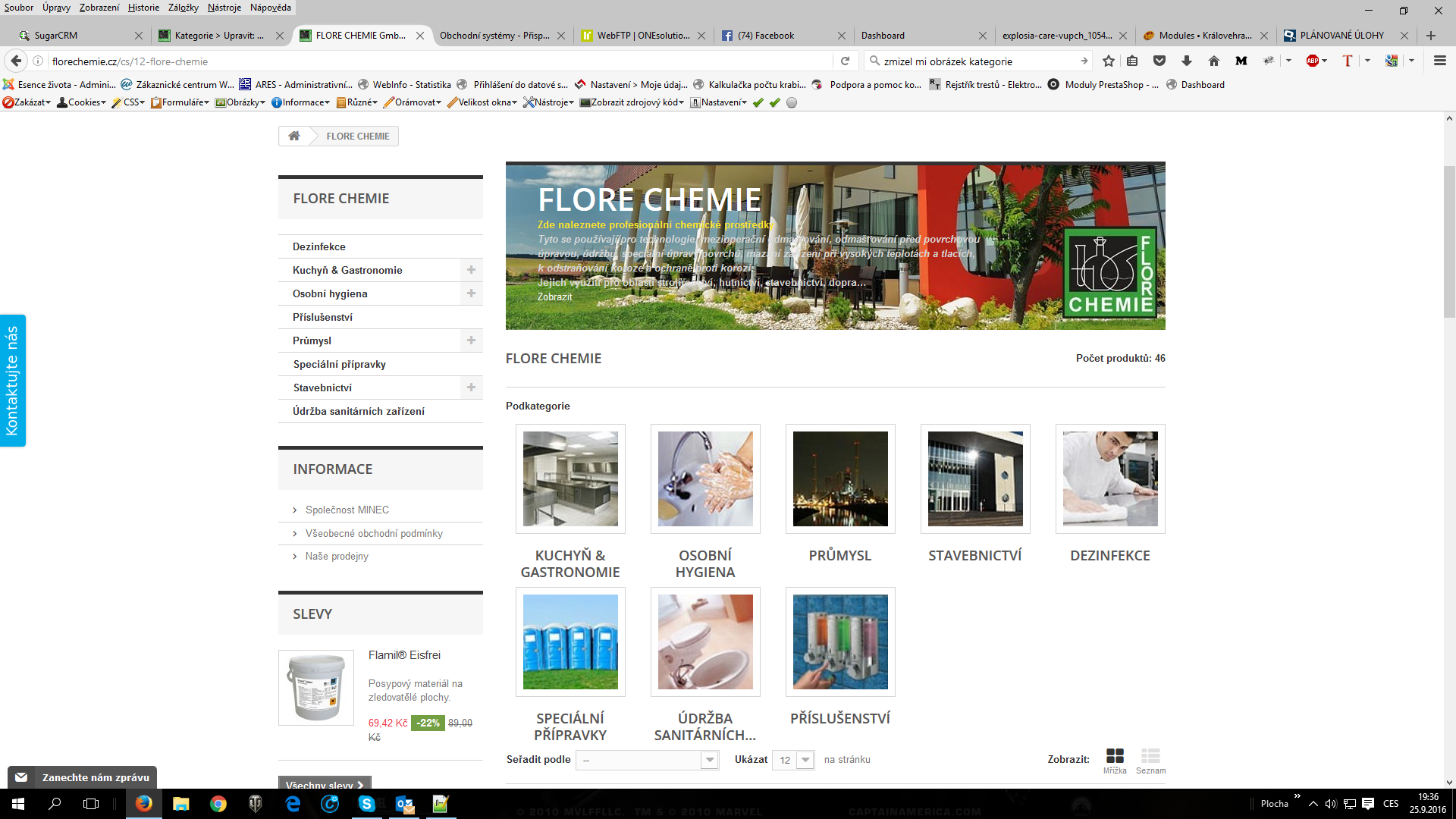
Task: Click the browser back arrow button
Action: tap(16, 61)
